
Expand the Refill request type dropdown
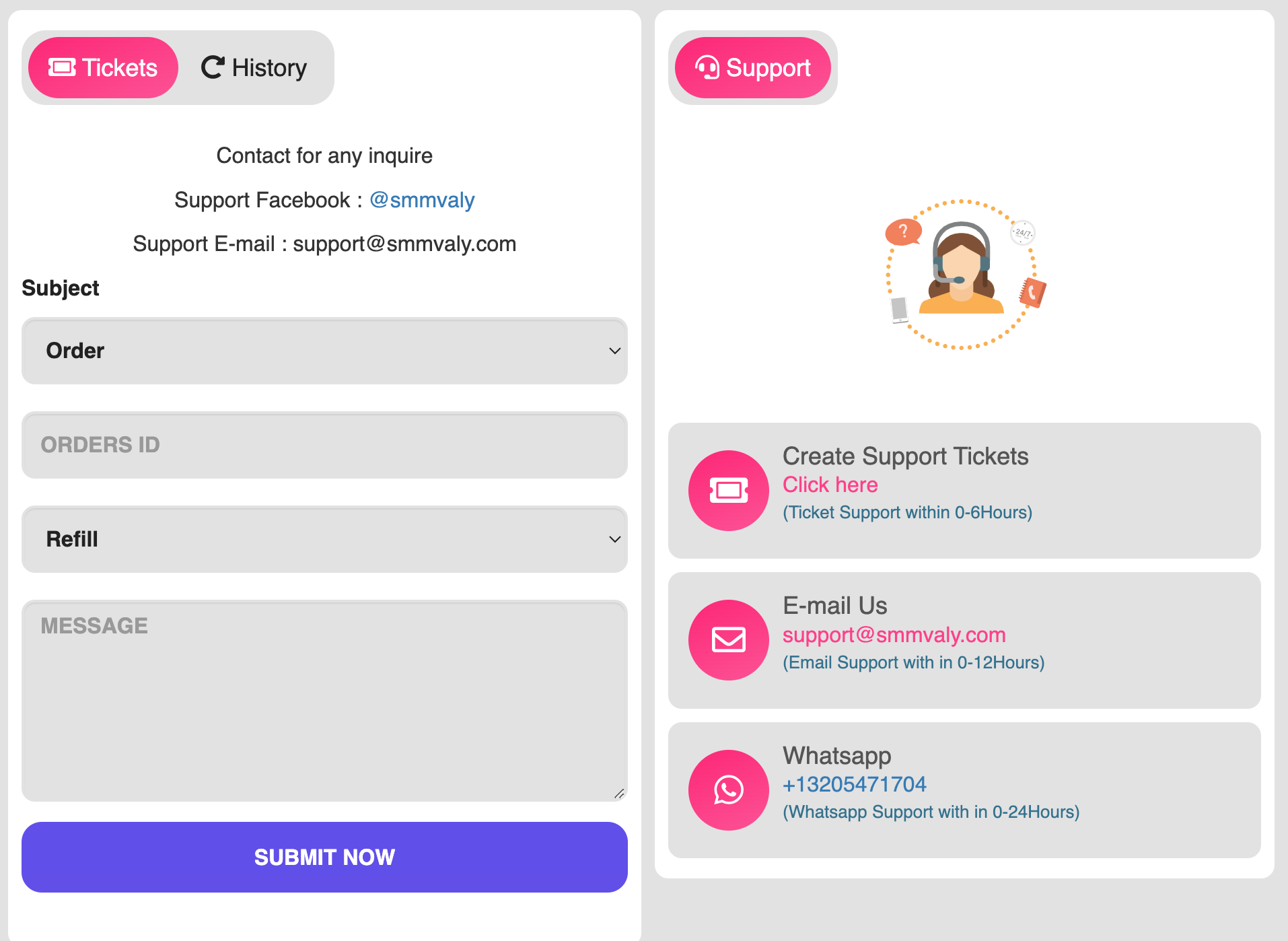tap(324, 539)
